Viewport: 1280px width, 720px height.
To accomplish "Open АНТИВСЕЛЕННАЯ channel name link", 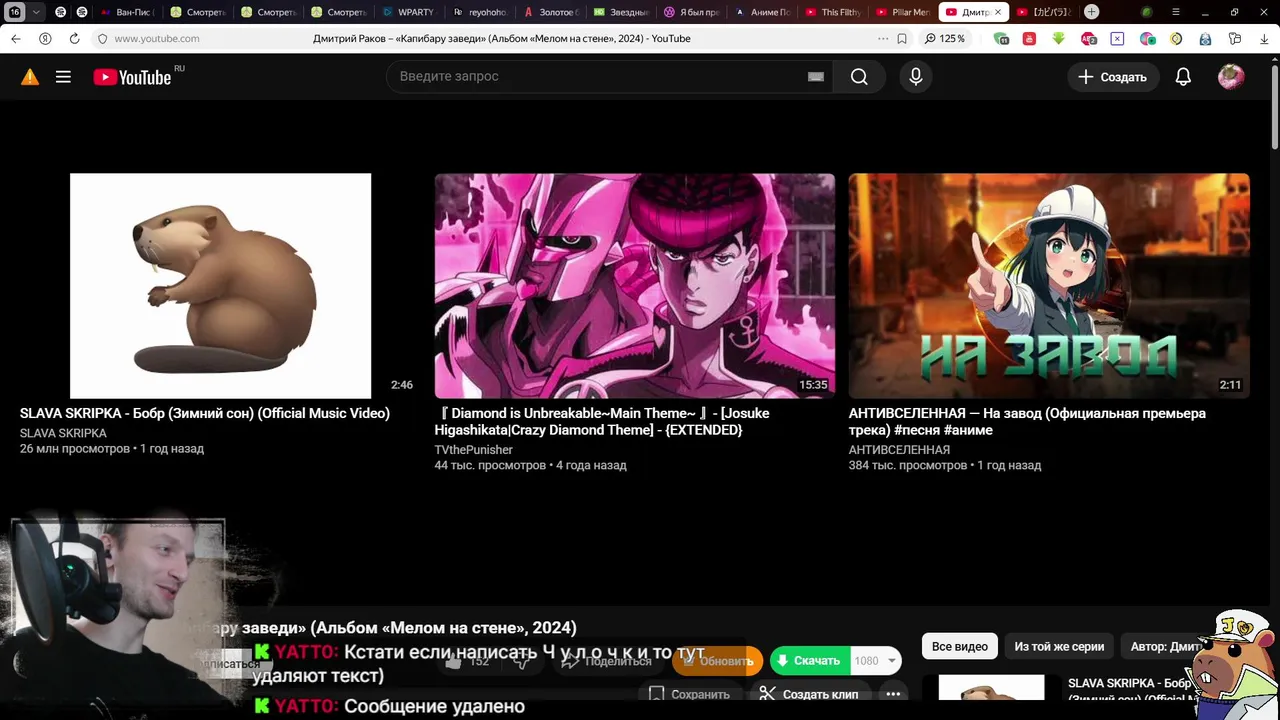I will tap(899, 450).
